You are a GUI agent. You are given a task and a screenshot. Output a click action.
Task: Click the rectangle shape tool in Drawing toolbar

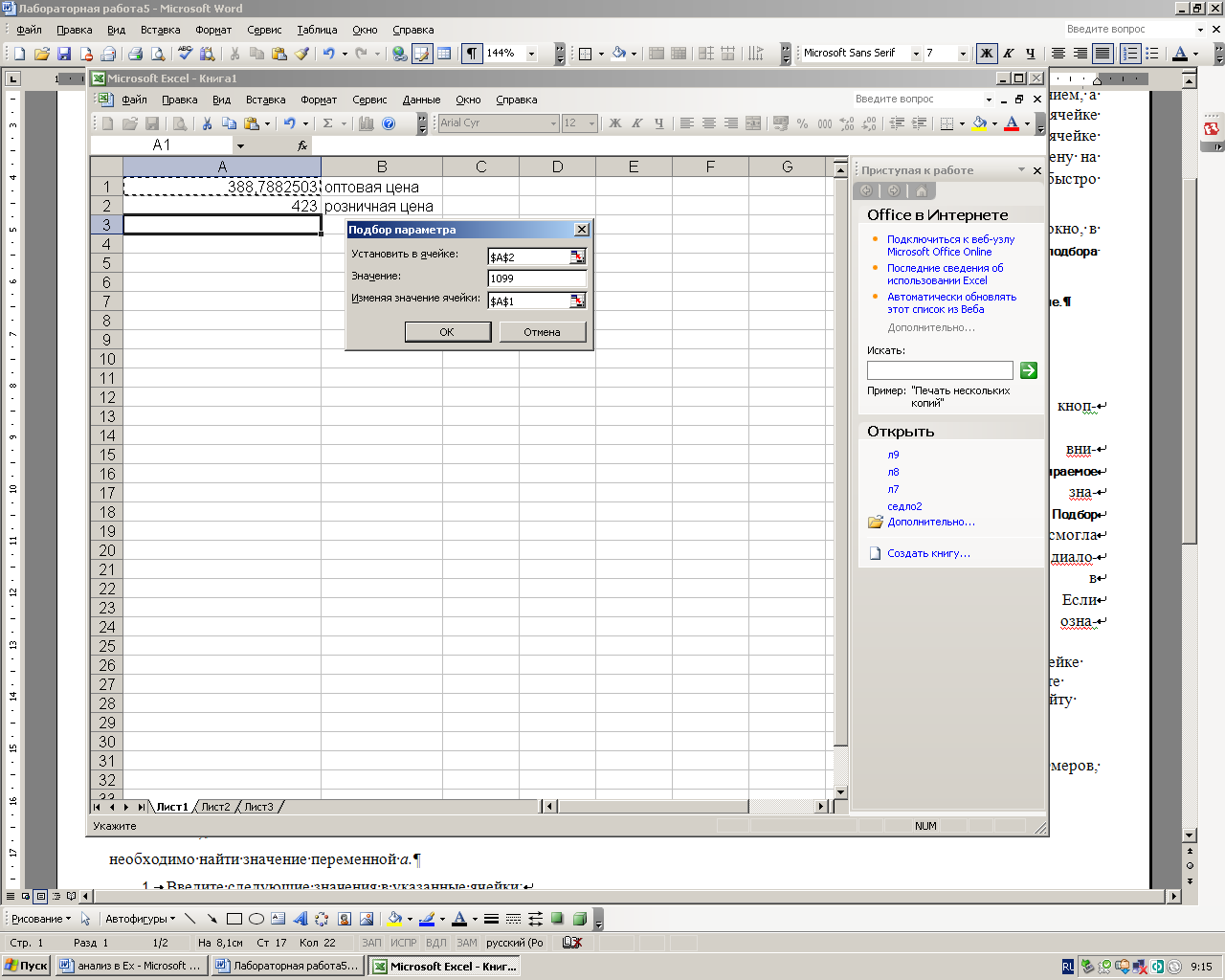(234, 919)
